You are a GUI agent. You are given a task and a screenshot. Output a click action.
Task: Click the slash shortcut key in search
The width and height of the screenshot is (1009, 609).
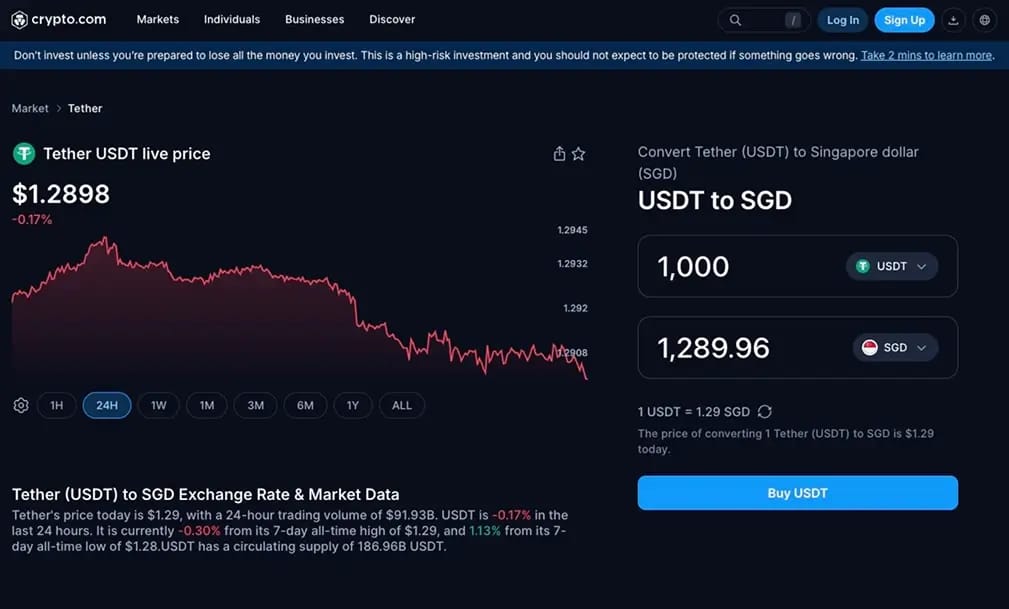(793, 21)
